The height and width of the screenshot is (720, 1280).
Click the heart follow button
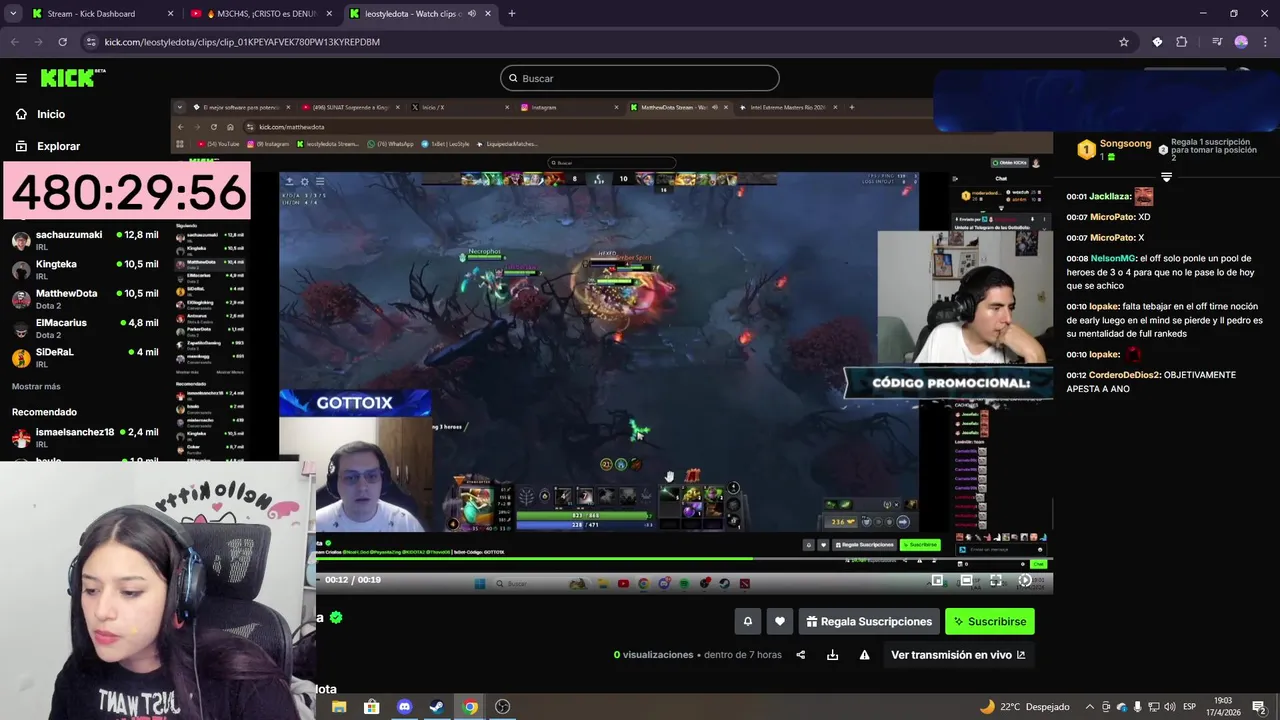pos(780,621)
